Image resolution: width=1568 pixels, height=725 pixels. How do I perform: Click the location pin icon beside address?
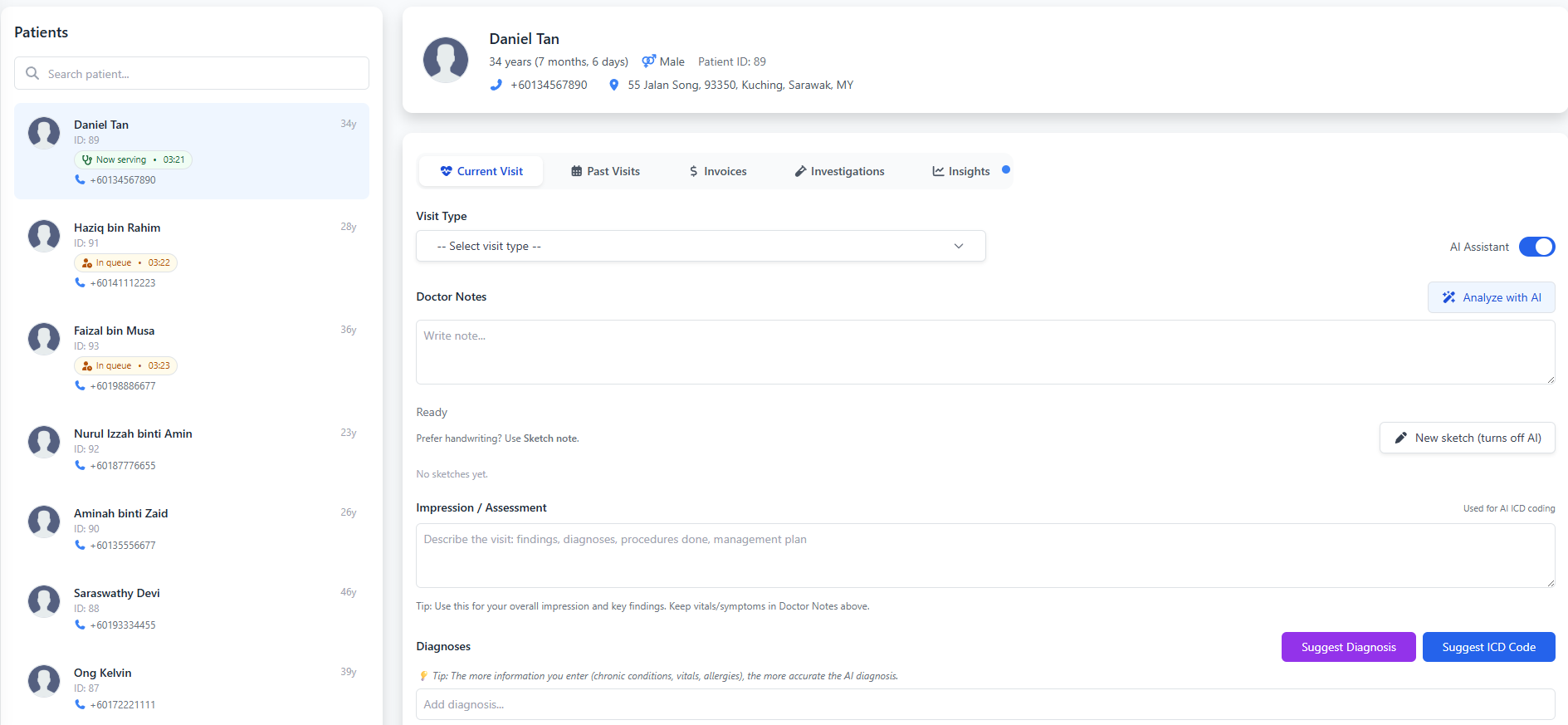pyautogui.click(x=613, y=85)
